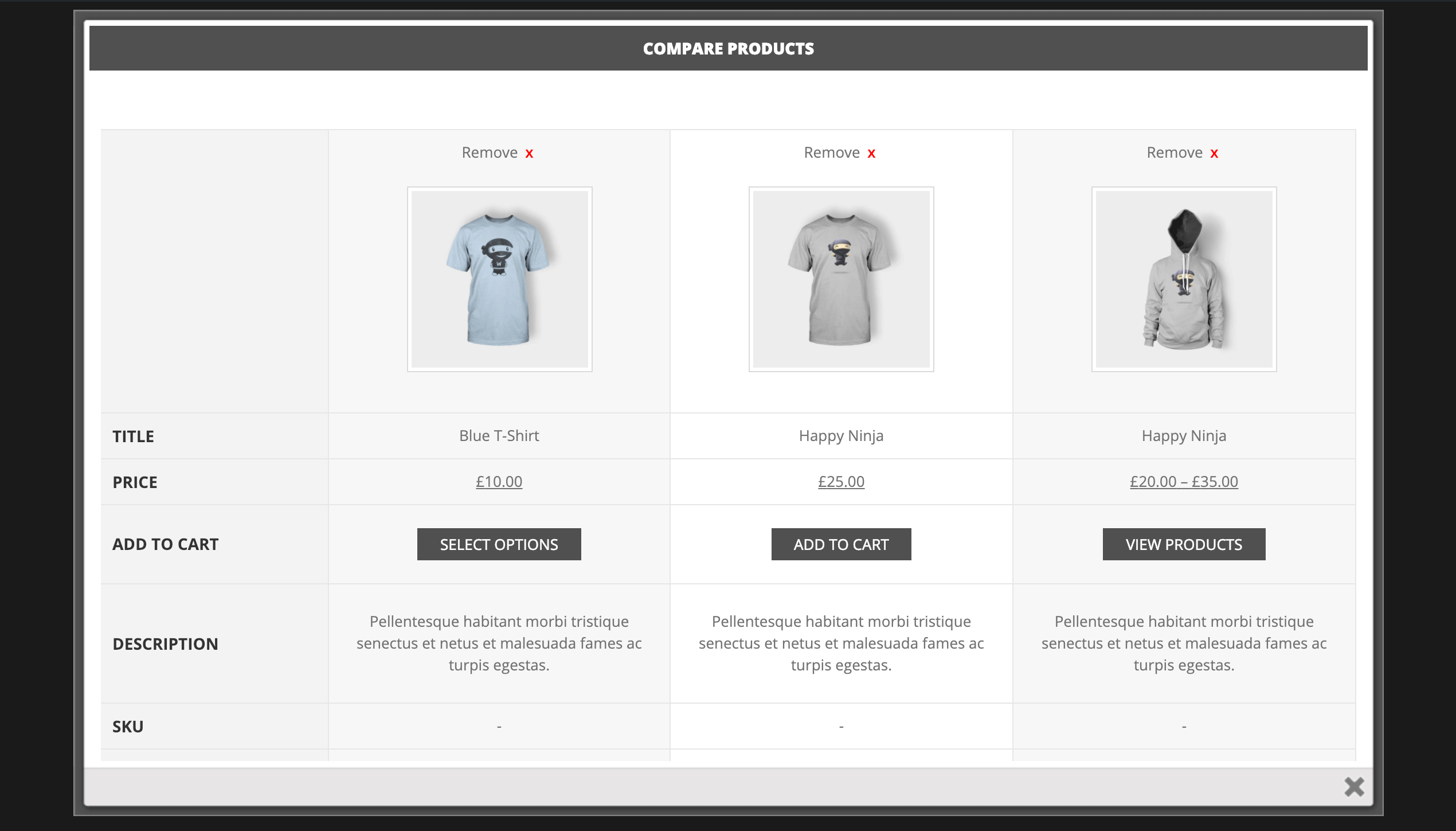1456x831 pixels.
Task: Open the £20.00 – £35.00 price link
Action: point(1184,482)
